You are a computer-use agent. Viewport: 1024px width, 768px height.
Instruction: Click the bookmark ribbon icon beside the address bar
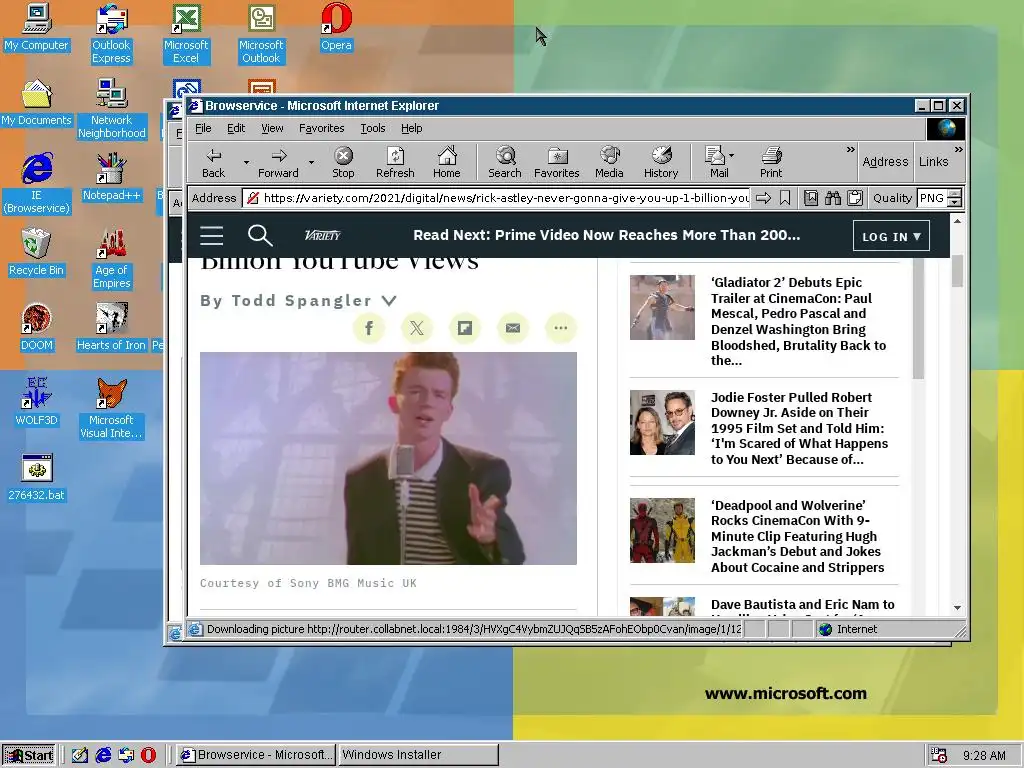(x=785, y=198)
